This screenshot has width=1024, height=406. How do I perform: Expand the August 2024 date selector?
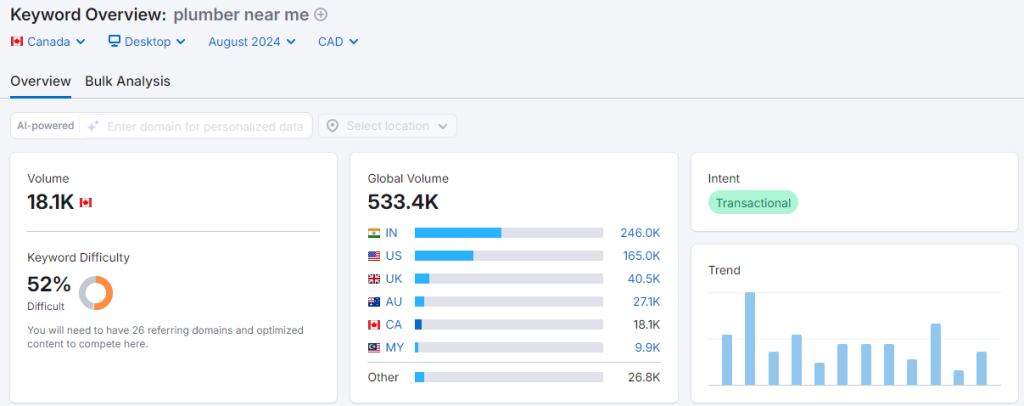(252, 42)
